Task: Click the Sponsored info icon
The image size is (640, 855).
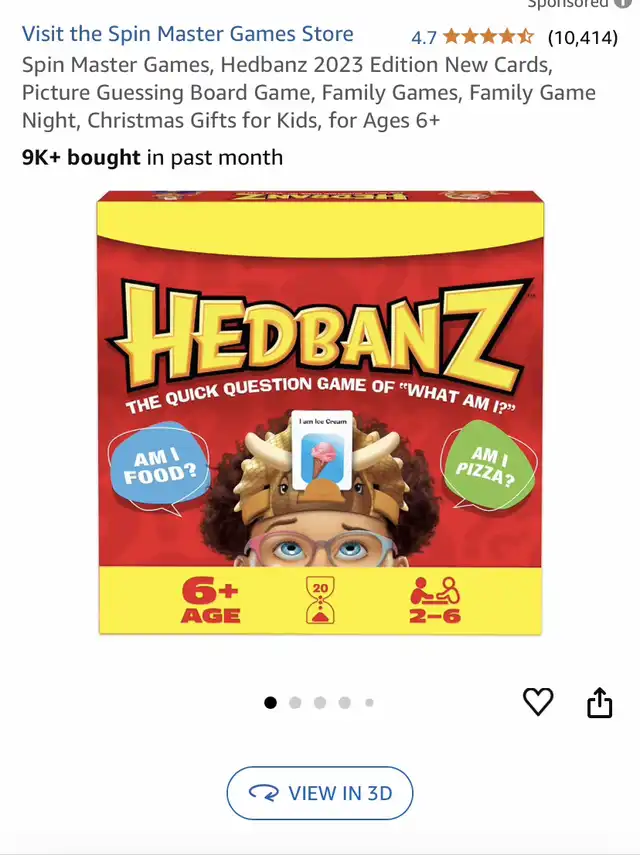Action: click(623, 3)
